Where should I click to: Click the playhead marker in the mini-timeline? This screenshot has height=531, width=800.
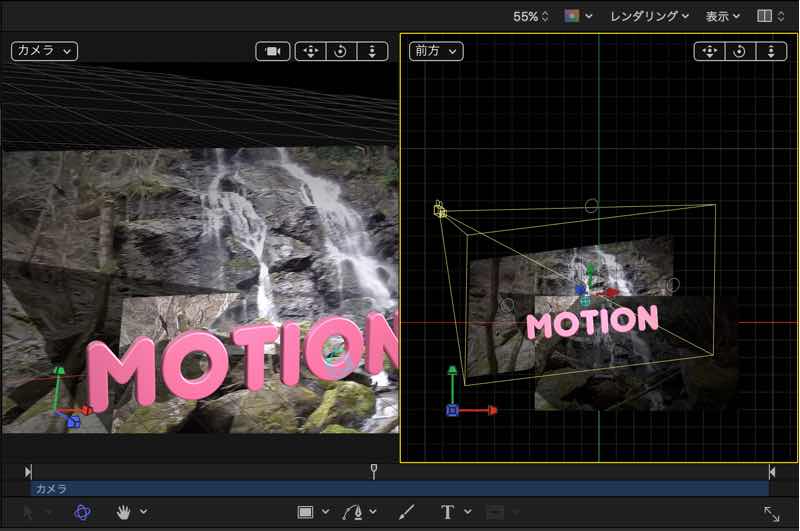(x=374, y=470)
